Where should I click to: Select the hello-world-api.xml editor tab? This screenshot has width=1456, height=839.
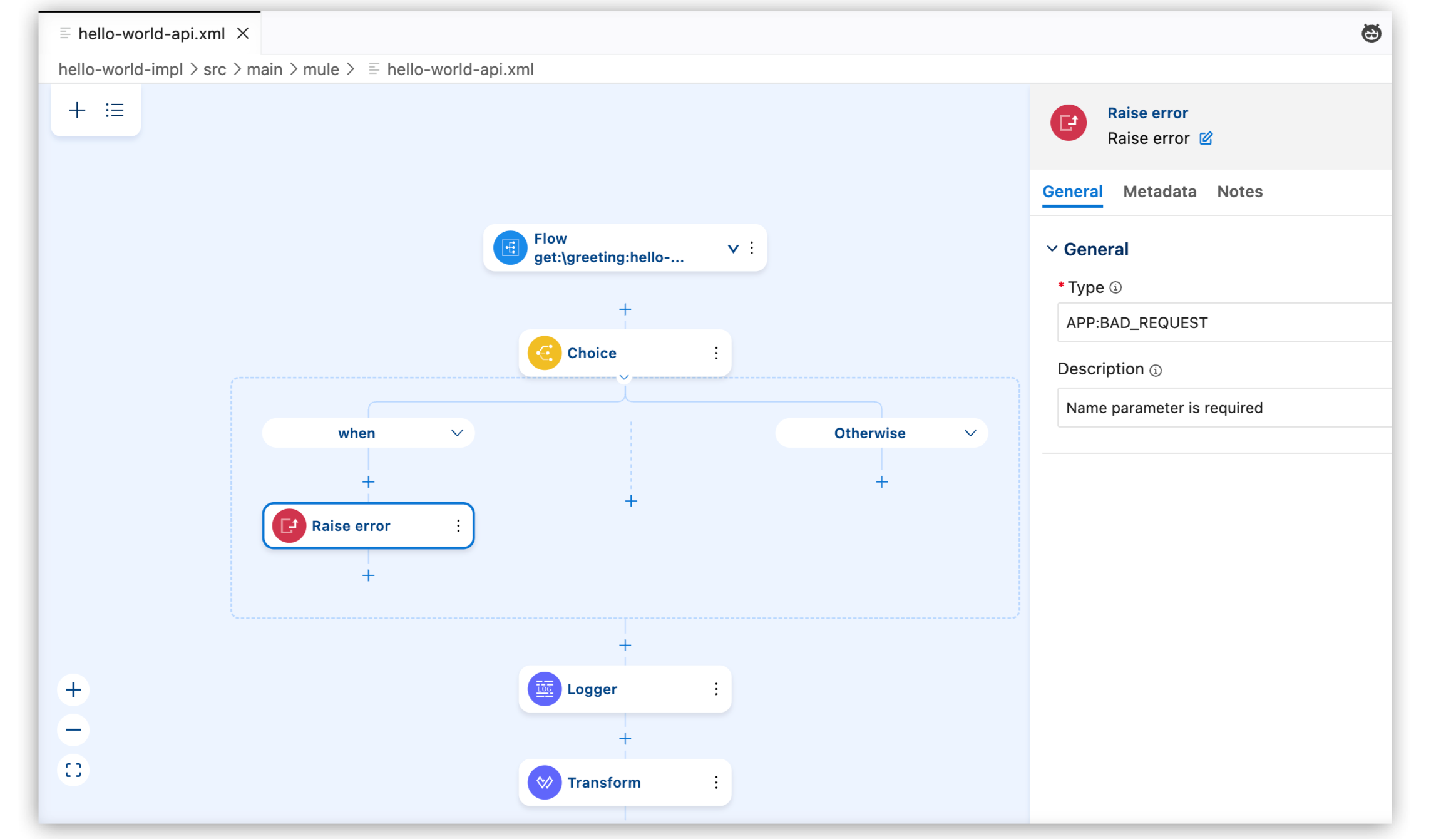151,34
